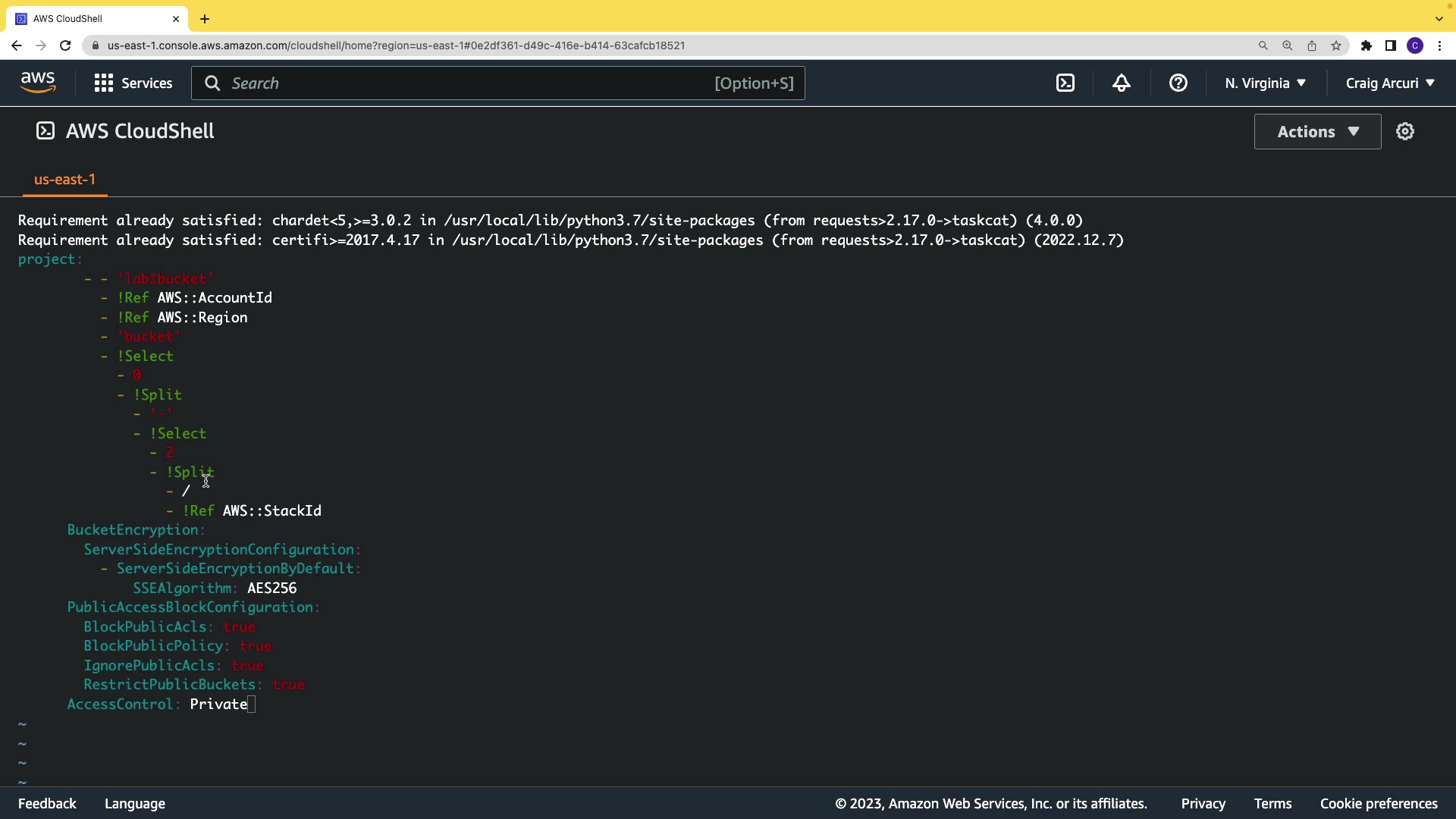This screenshot has width=1456, height=819.
Task: Select the us-east-1 terminal tab
Action: [x=64, y=180]
